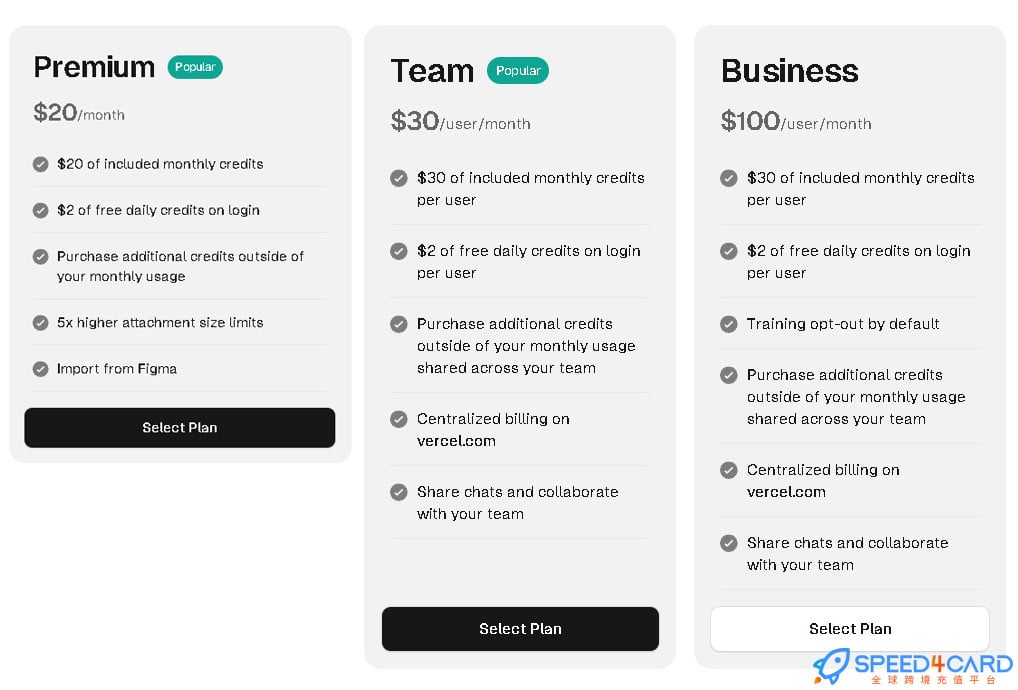Click checkmark beside Business Share chats feature

[729, 543]
